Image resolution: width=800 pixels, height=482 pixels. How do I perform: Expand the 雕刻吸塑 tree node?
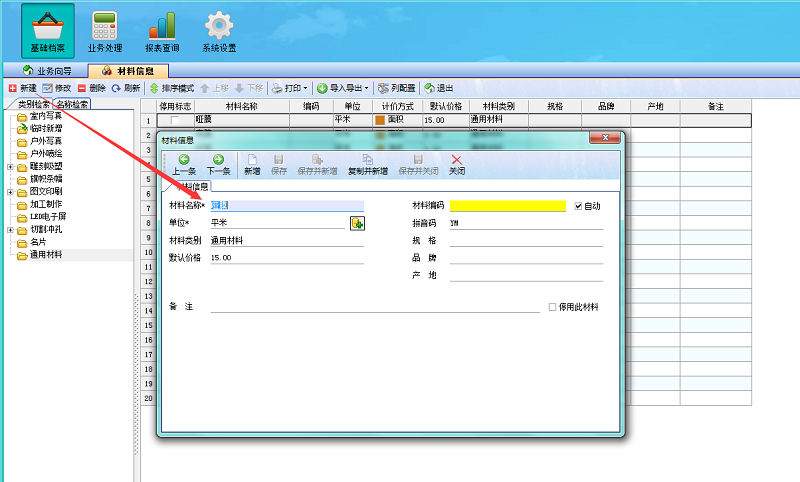[x=10, y=166]
